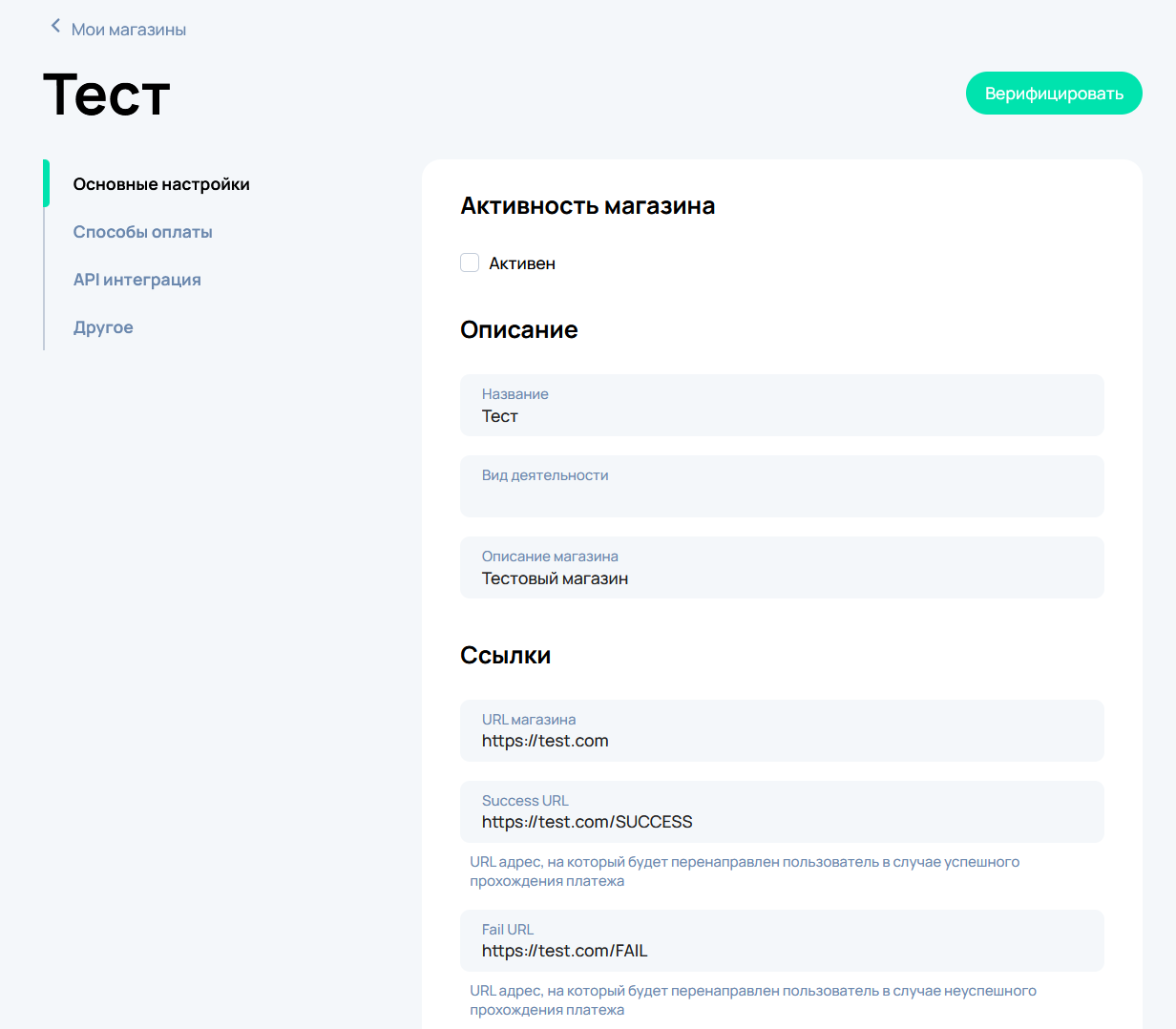Click the large Тест page title
The height and width of the screenshot is (1029, 1176).
click(107, 94)
